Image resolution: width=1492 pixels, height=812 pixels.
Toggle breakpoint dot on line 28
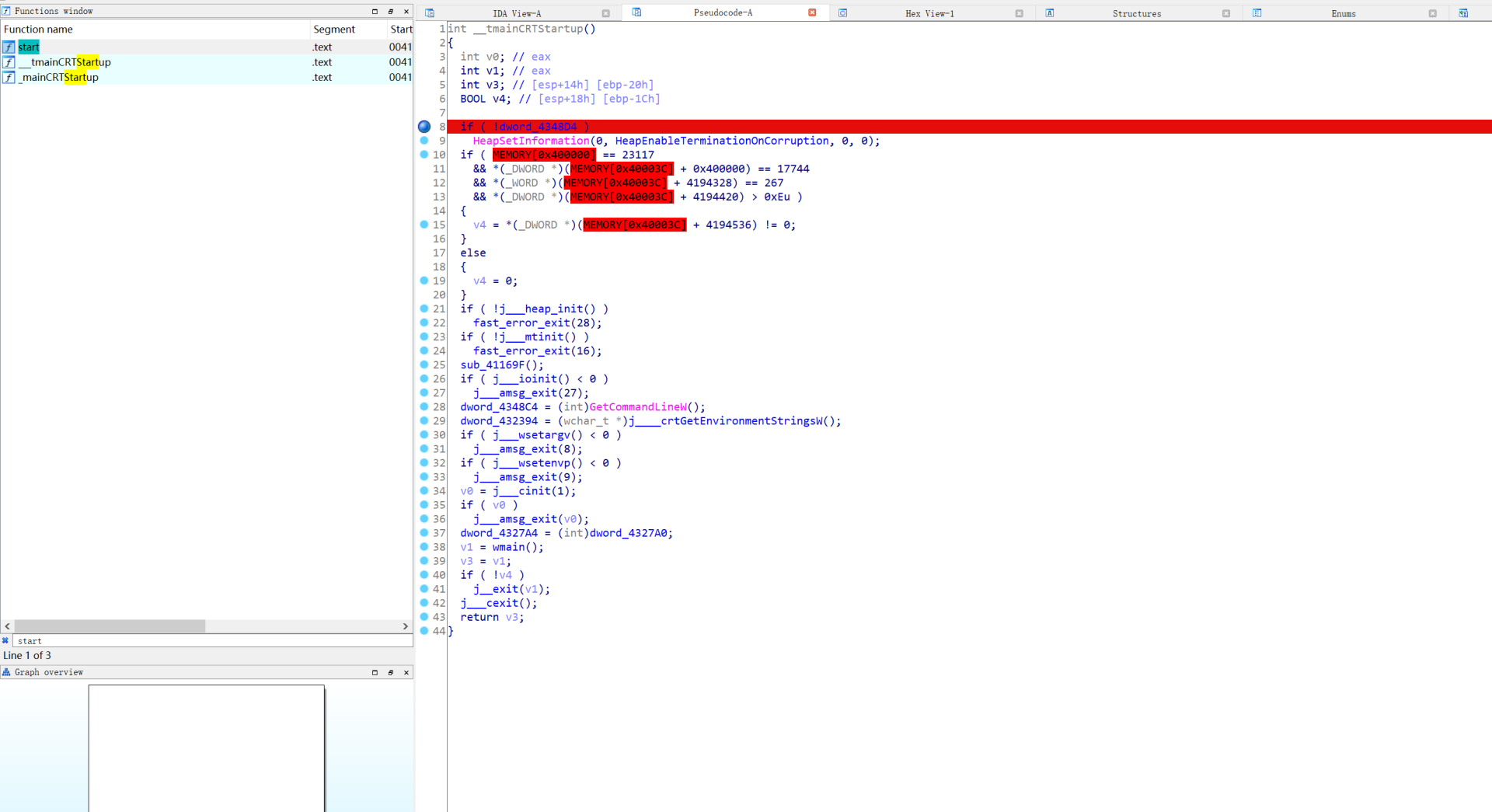(x=424, y=407)
